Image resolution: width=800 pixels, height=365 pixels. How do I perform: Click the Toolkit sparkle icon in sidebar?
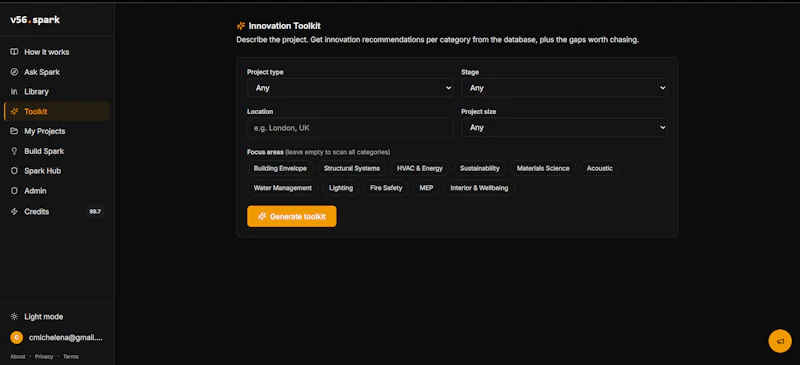pyautogui.click(x=14, y=111)
